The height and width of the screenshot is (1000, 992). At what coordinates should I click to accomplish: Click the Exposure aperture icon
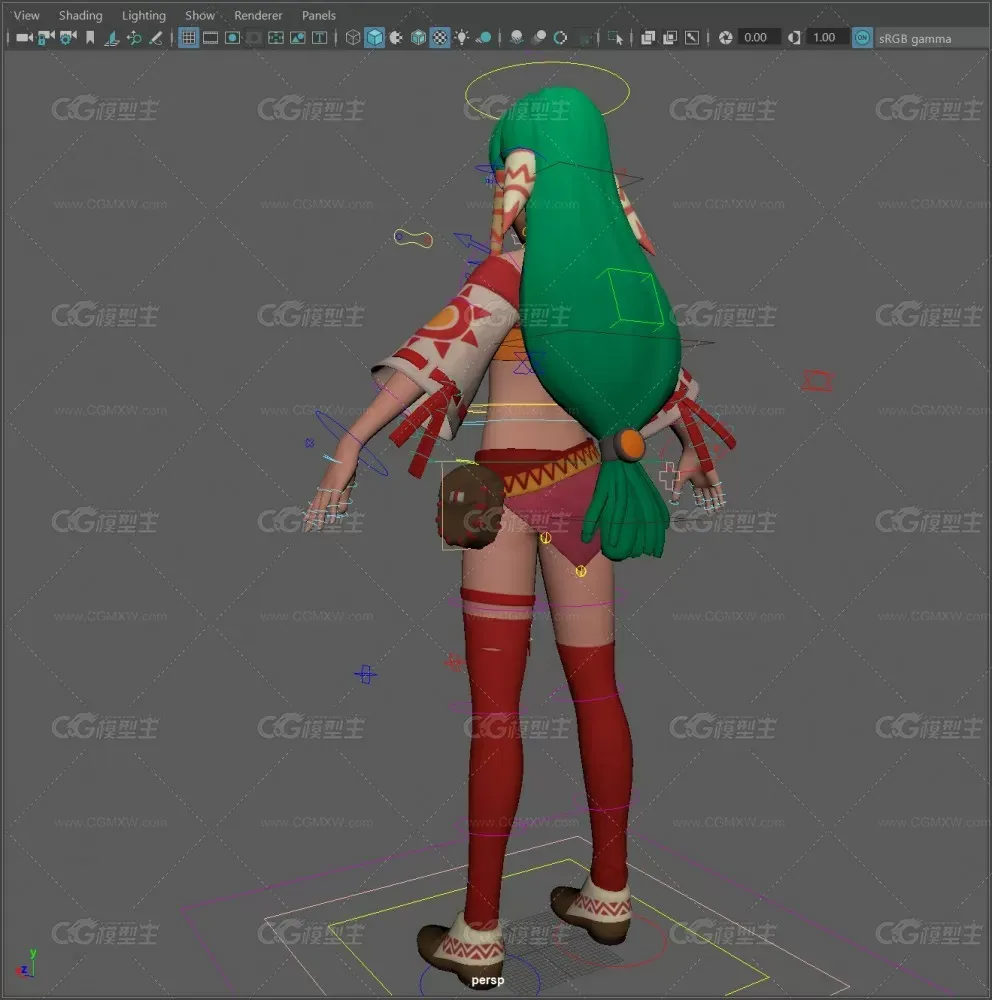point(725,38)
